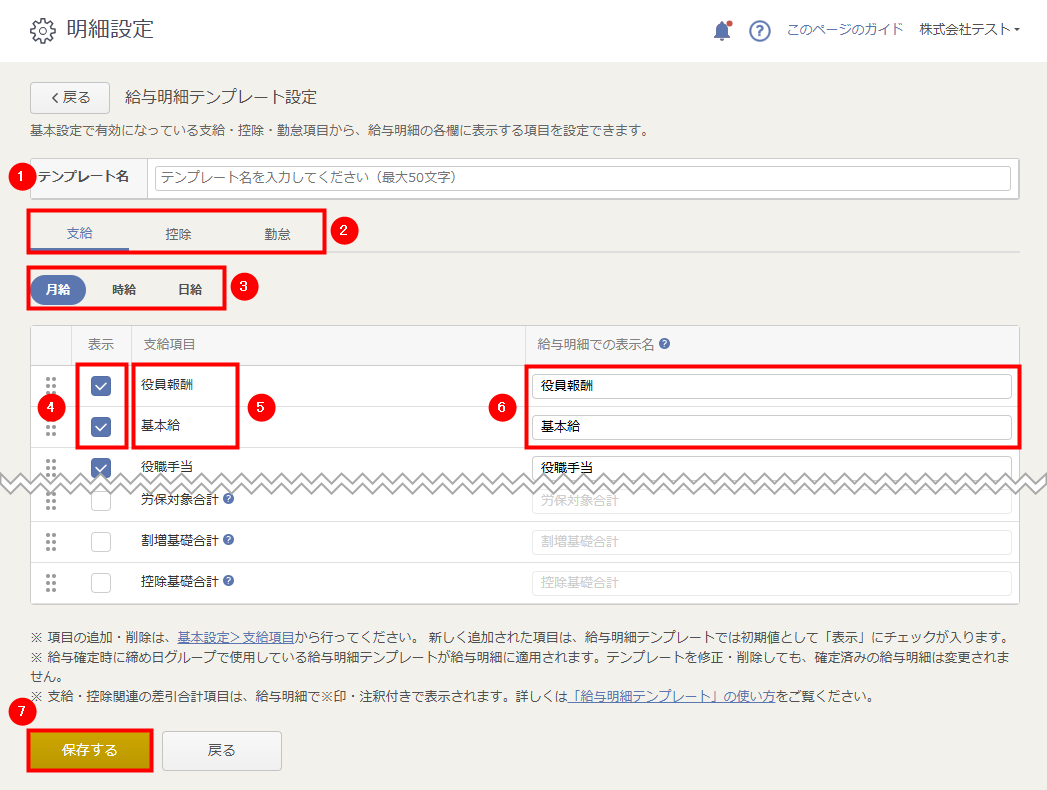Open the 基本設定＞支給項目 link
Viewport: 1047px width, 790px height.
point(236,637)
